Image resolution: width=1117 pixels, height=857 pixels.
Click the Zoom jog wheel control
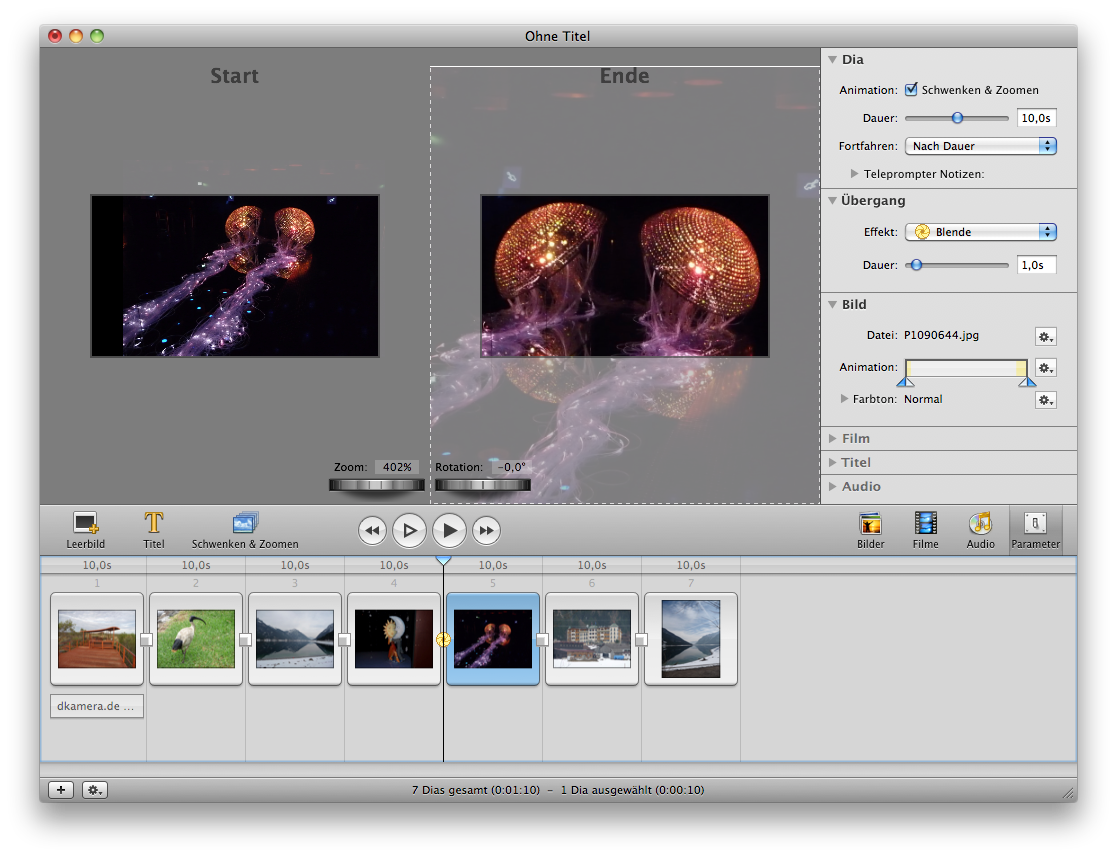click(377, 485)
